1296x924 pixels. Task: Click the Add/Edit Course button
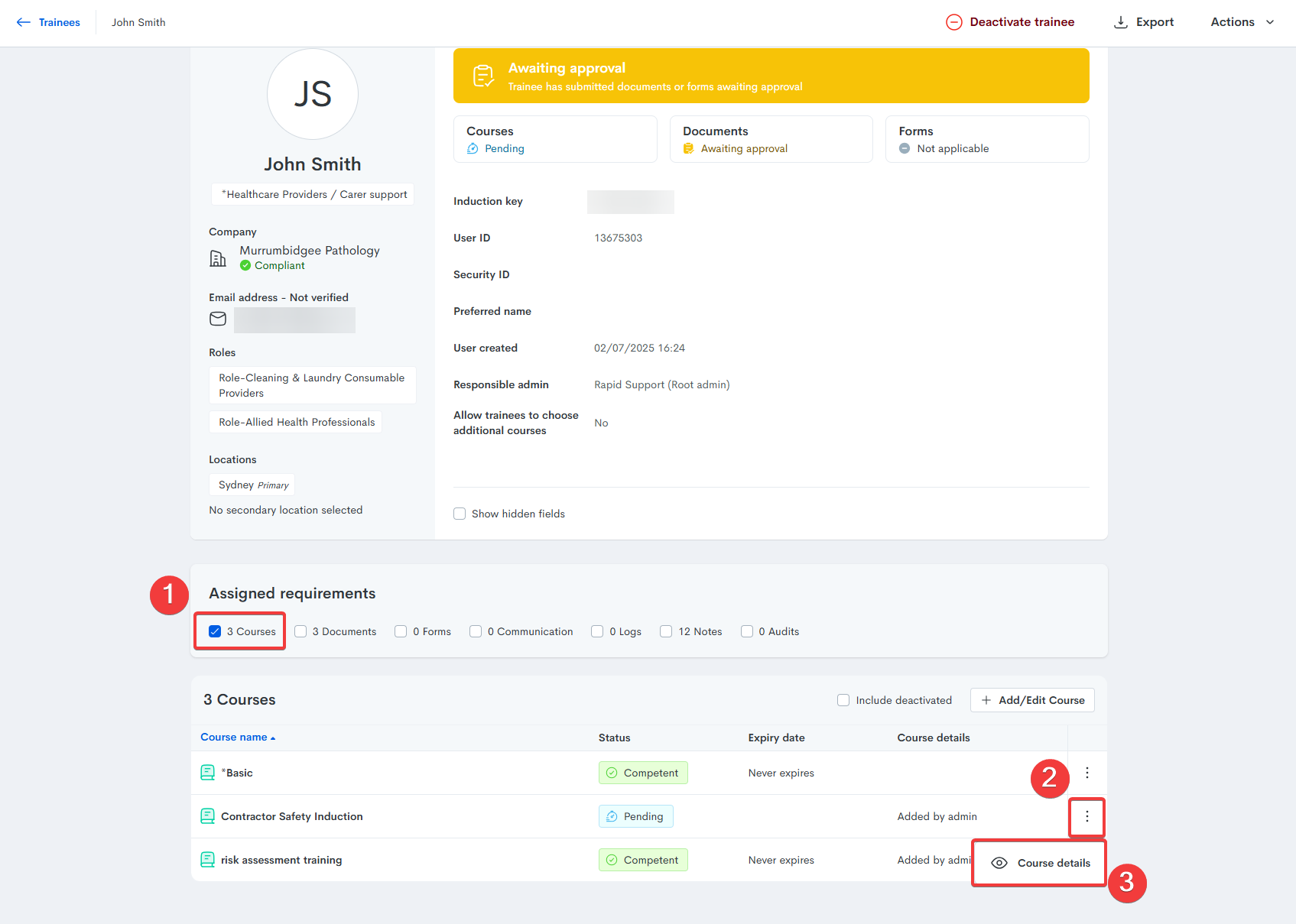(x=1032, y=700)
